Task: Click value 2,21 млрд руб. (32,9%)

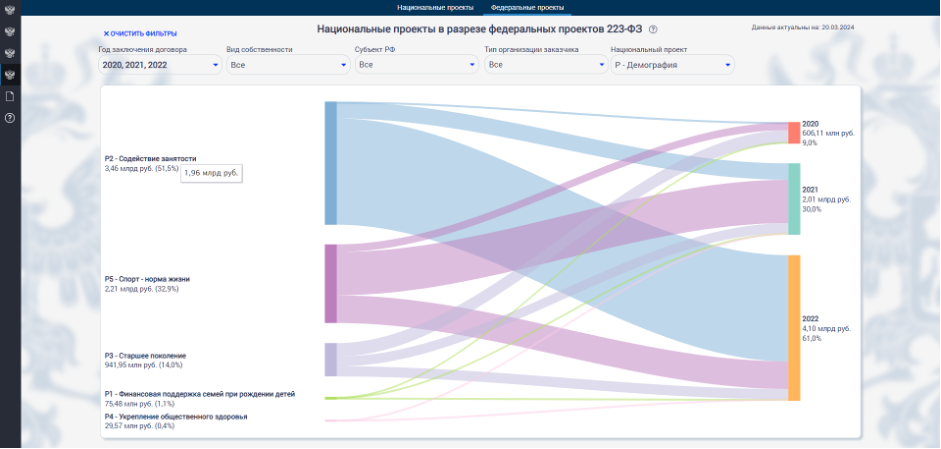Action: point(142,289)
